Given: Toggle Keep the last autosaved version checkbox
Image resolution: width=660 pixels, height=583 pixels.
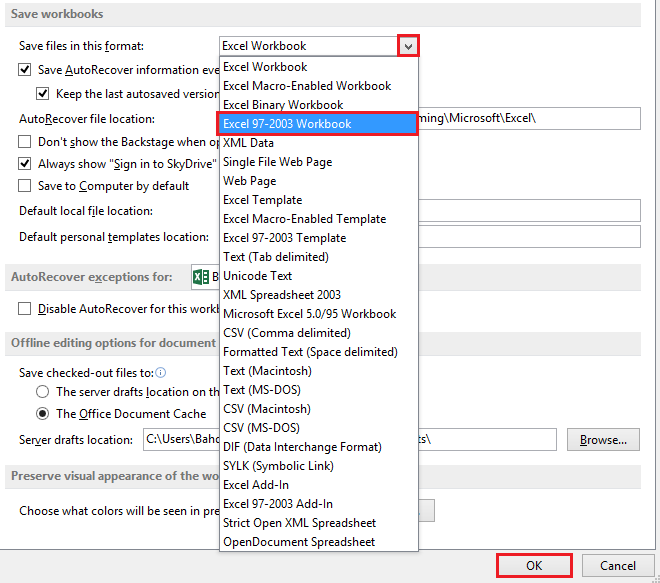Looking at the screenshot, I should 43,93.
